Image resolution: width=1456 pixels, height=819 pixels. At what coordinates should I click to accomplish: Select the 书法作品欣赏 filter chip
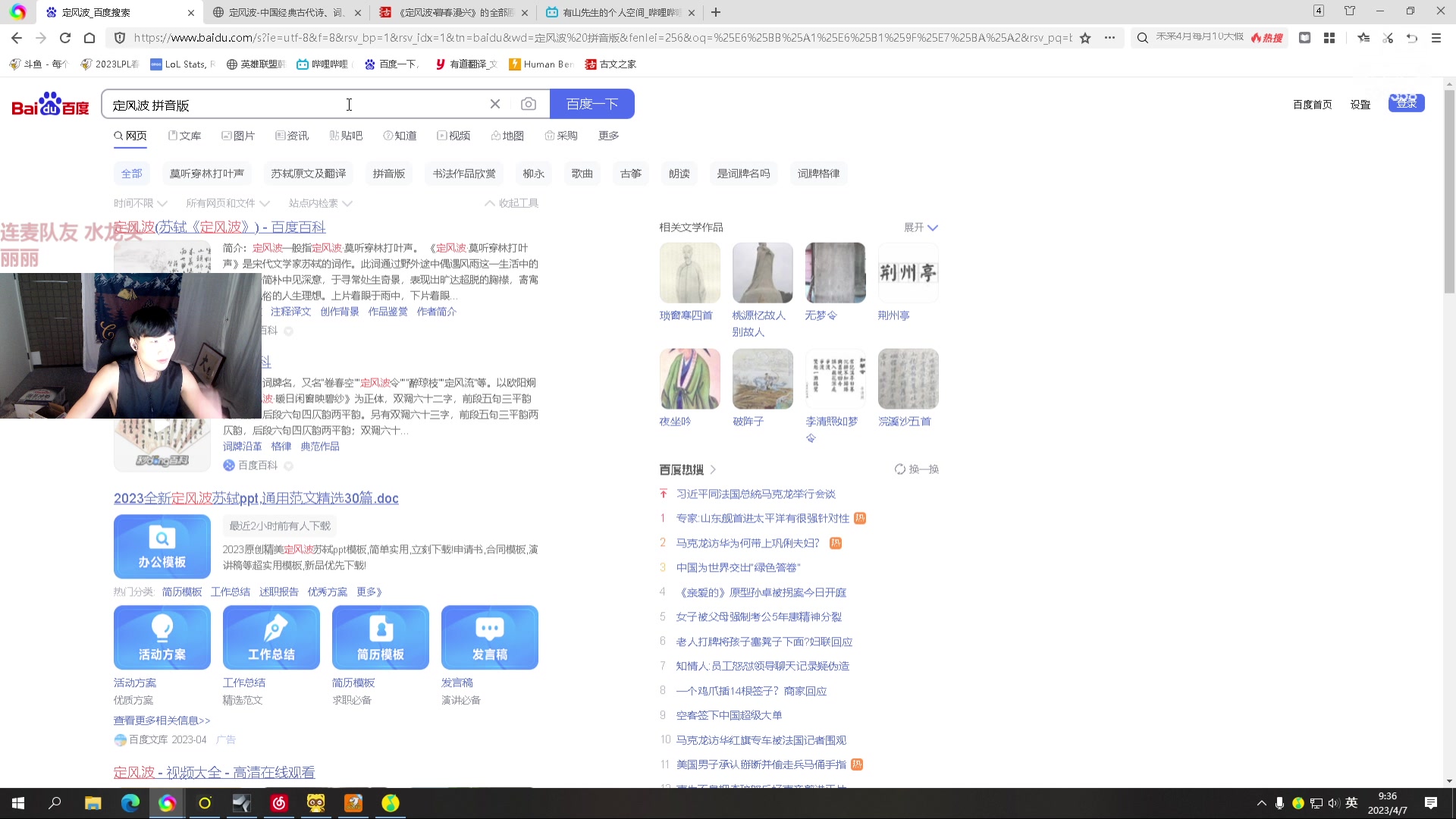[x=464, y=174]
